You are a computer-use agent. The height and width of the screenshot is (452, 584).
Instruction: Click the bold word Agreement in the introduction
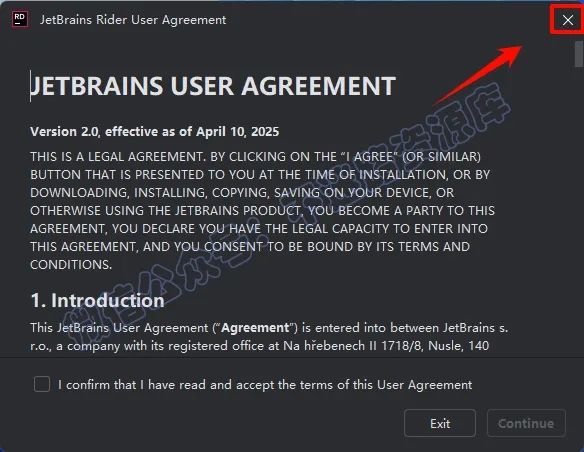[x=255, y=328]
